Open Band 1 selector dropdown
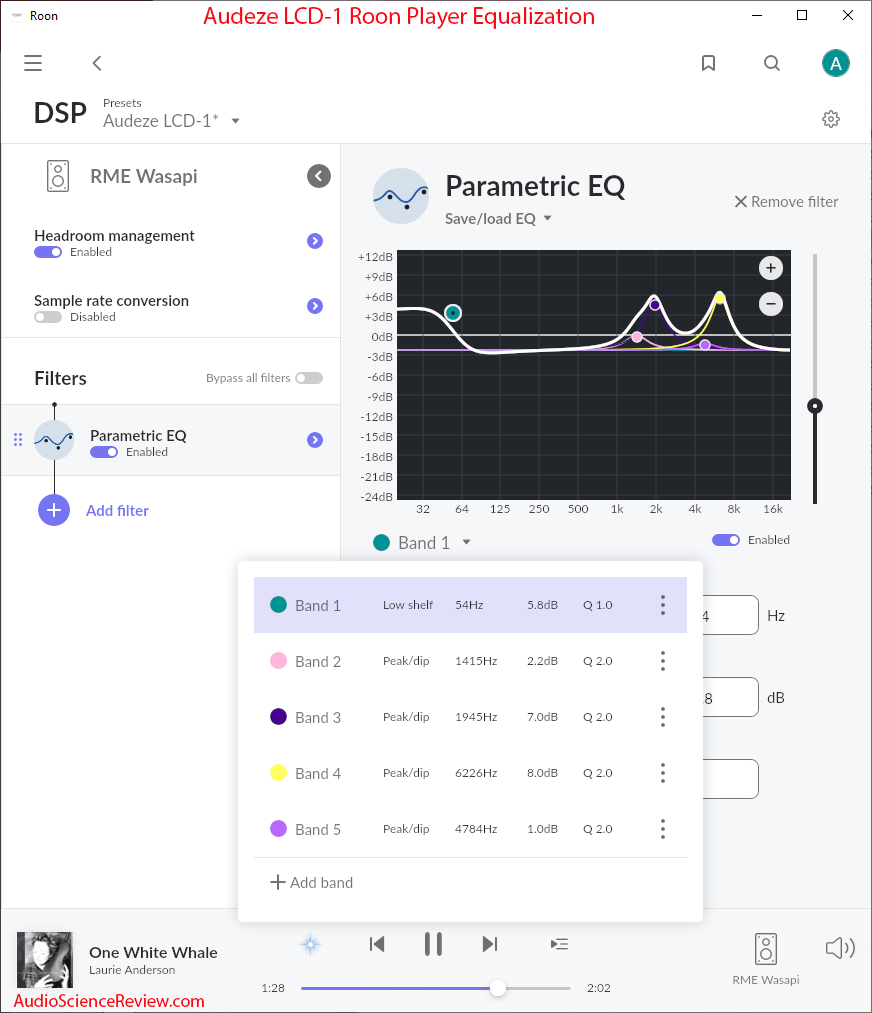 click(422, 543)
